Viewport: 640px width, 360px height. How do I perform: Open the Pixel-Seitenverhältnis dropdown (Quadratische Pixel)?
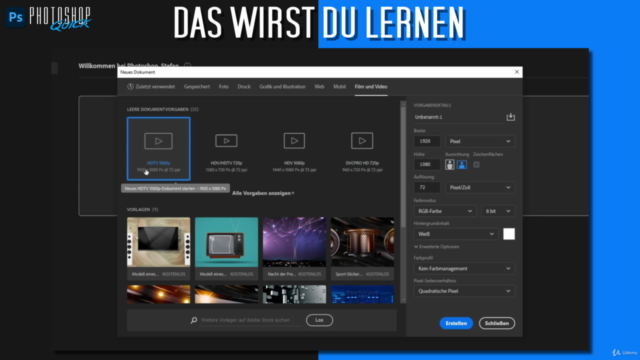click(x=464, y=291)
